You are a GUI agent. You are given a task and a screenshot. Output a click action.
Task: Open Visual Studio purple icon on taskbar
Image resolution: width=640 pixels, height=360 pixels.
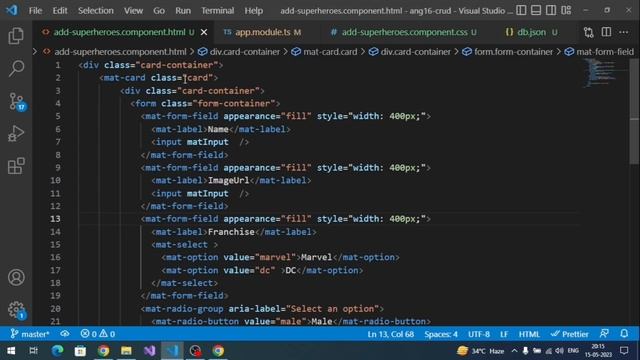coord(149,351)
